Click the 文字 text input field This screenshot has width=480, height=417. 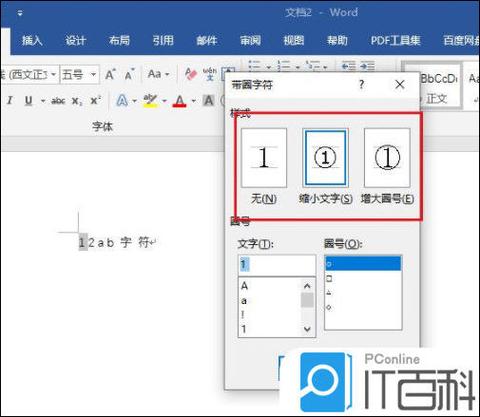[x=277, y=265]
